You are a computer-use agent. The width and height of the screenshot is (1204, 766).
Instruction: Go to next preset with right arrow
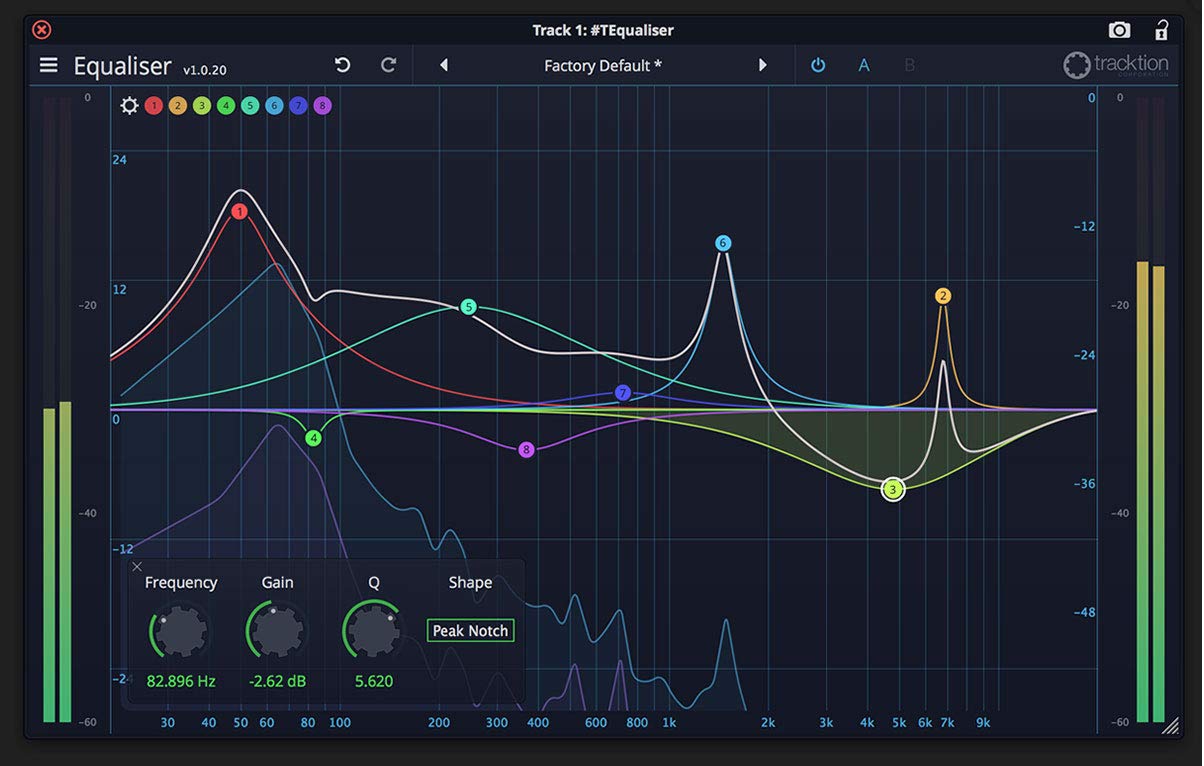[763, 65]
